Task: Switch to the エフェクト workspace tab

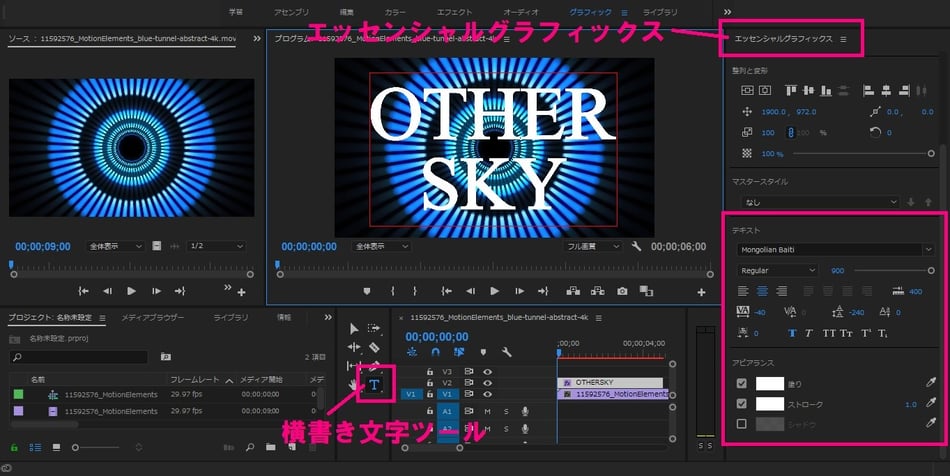Action: pyautogui.click(x=454, y=12)
